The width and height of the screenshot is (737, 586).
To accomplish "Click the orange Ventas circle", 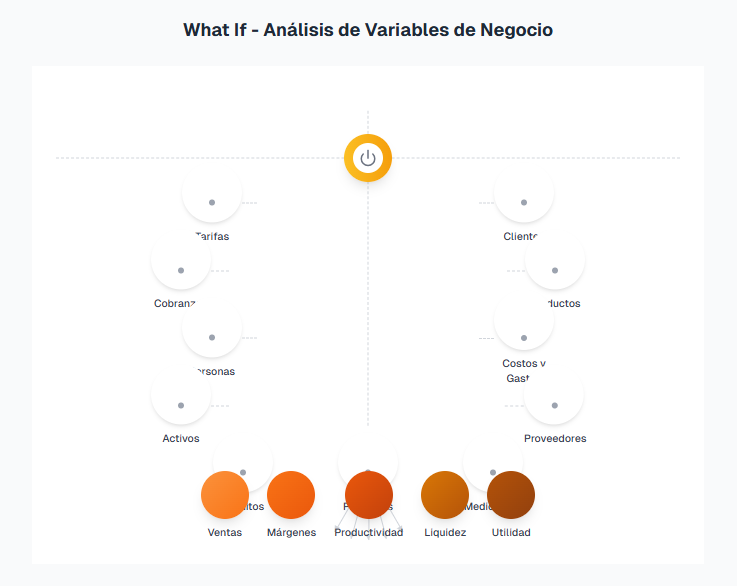I will [225, 495].
